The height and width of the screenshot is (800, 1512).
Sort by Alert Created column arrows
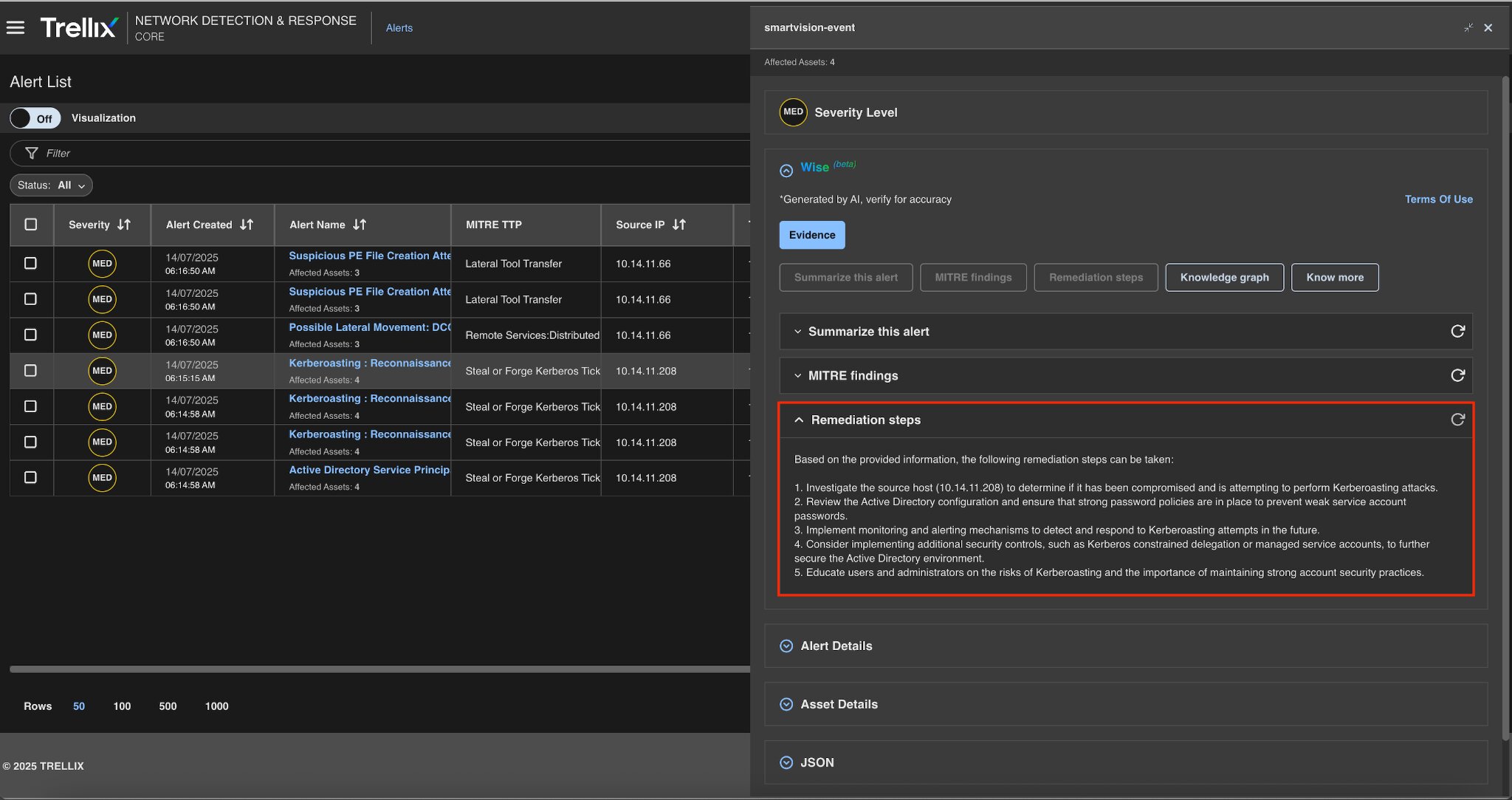point(247,225)
